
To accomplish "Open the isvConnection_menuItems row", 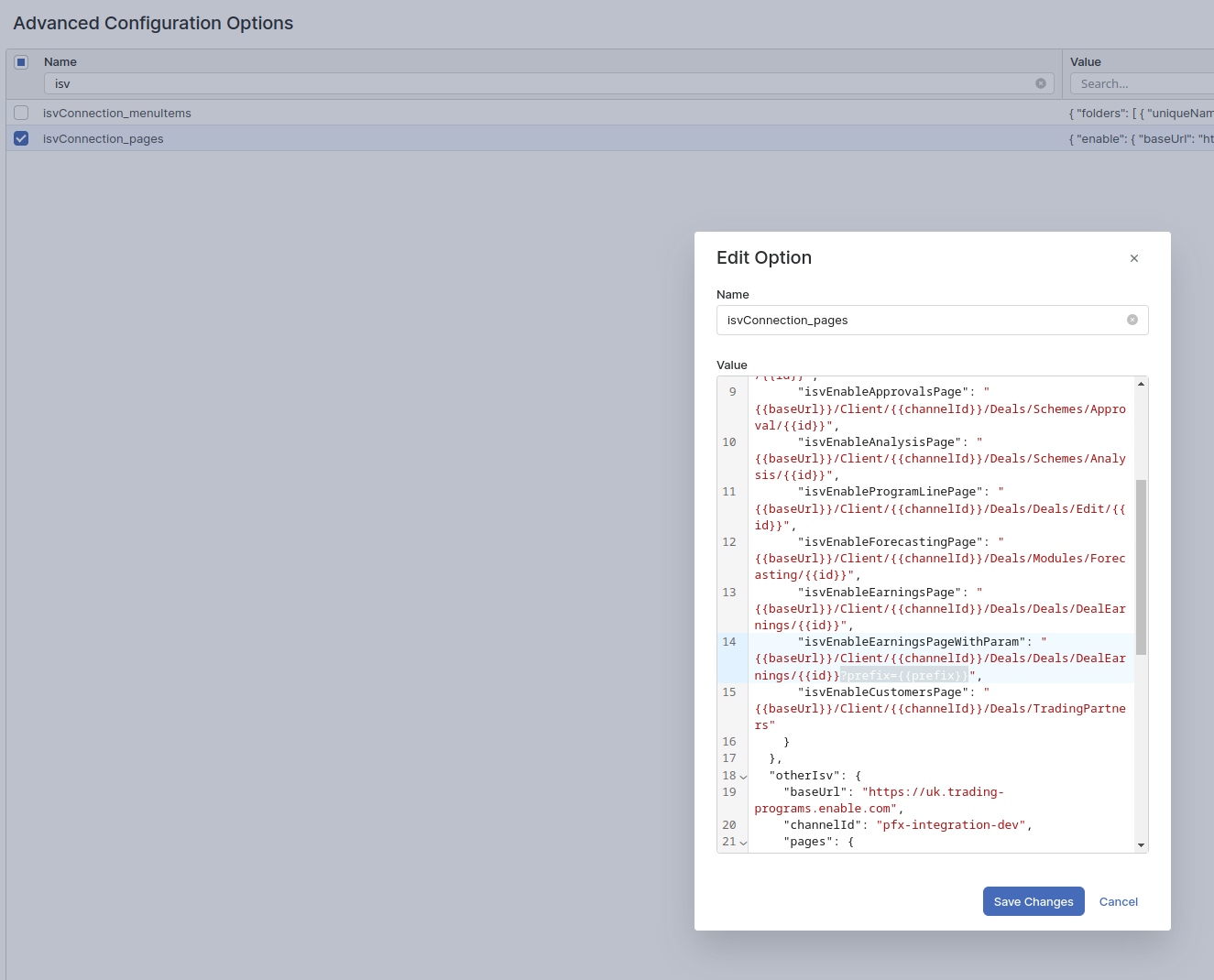I will (x=117, y=113).
